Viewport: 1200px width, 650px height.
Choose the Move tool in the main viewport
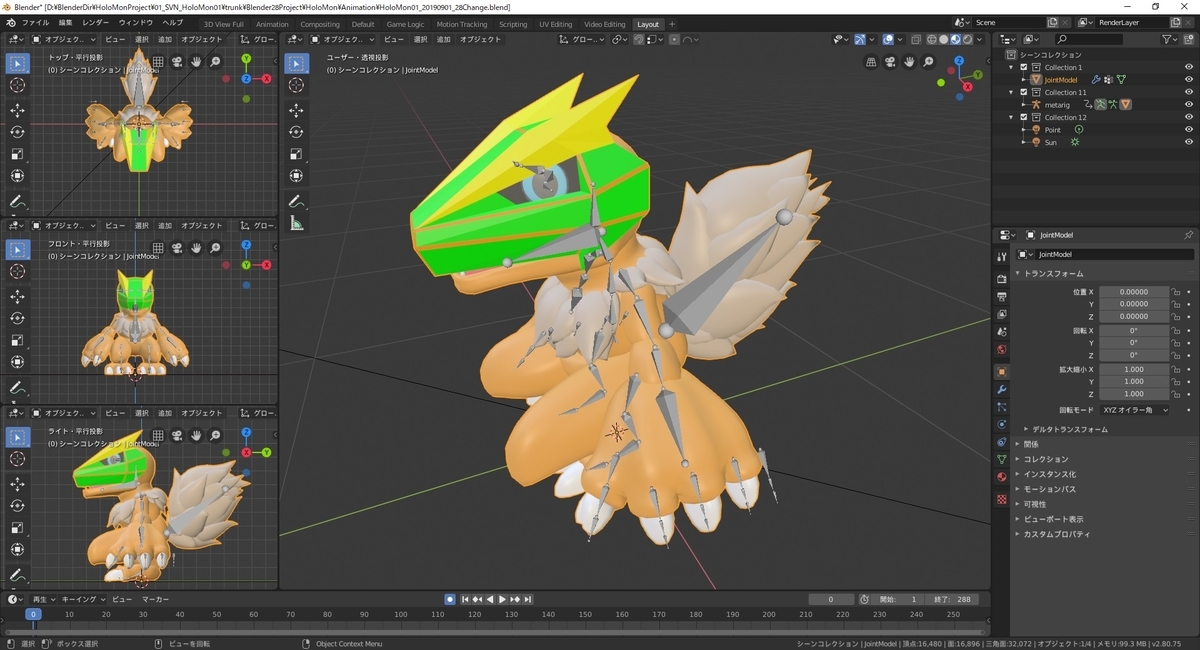point(297,109)
